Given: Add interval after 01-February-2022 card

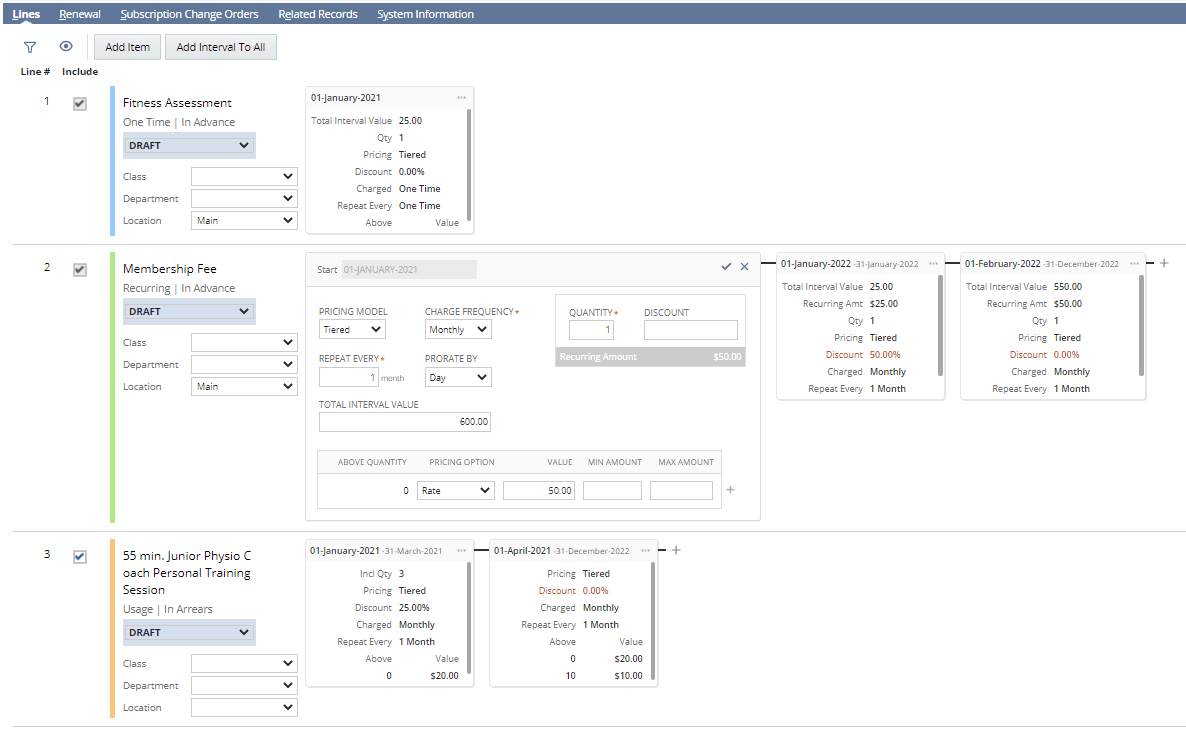Looking at the screenshot, I should [x=1164, y=263].
